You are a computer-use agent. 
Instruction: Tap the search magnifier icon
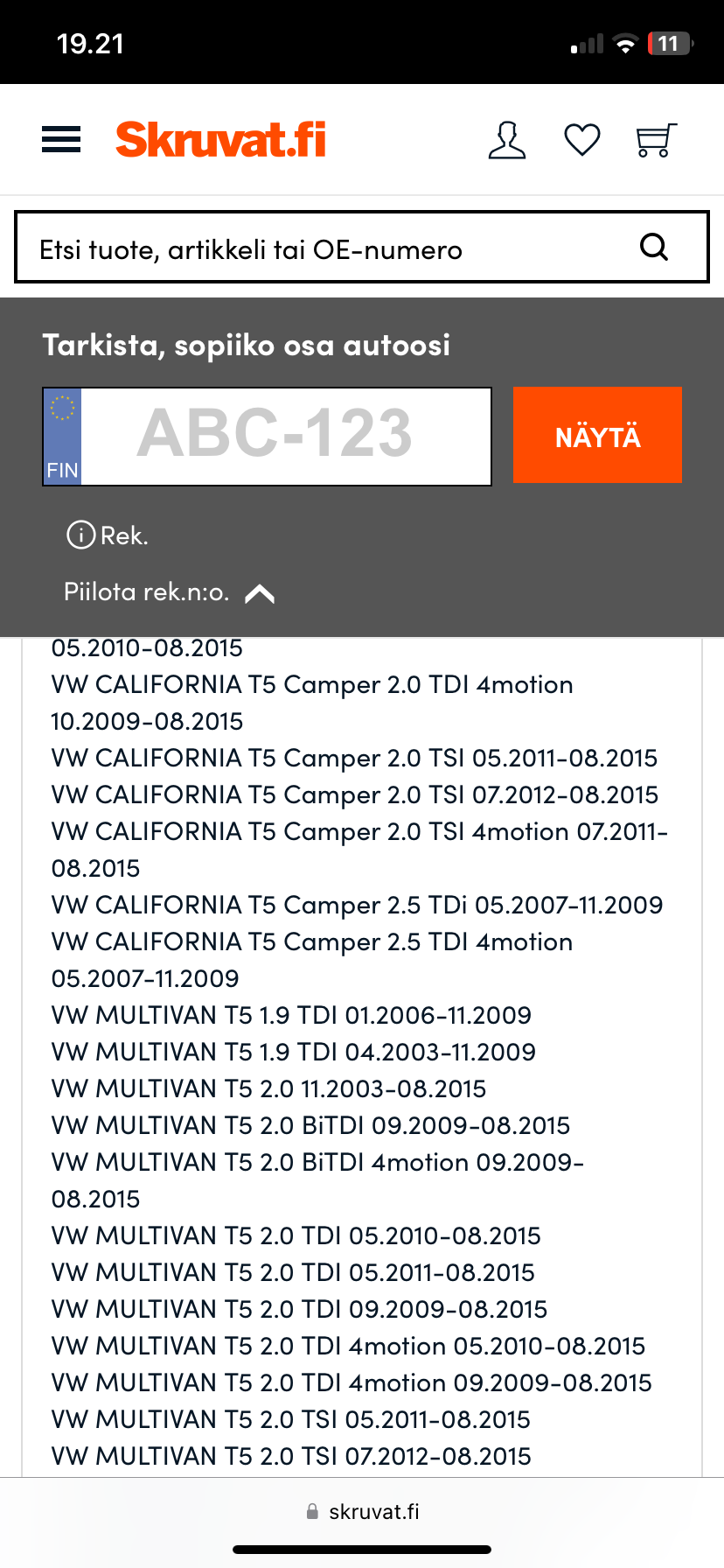pyautogui.click(x=654, y=248)
